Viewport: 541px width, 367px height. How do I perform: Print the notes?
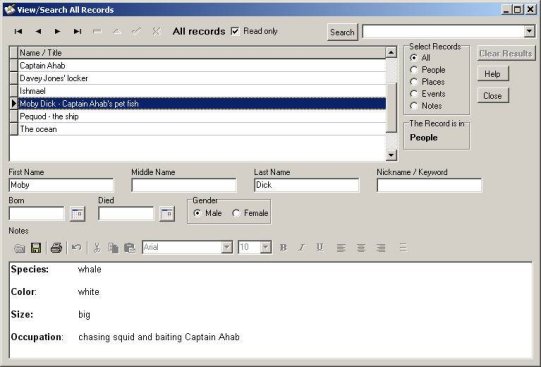click(56, 248)
